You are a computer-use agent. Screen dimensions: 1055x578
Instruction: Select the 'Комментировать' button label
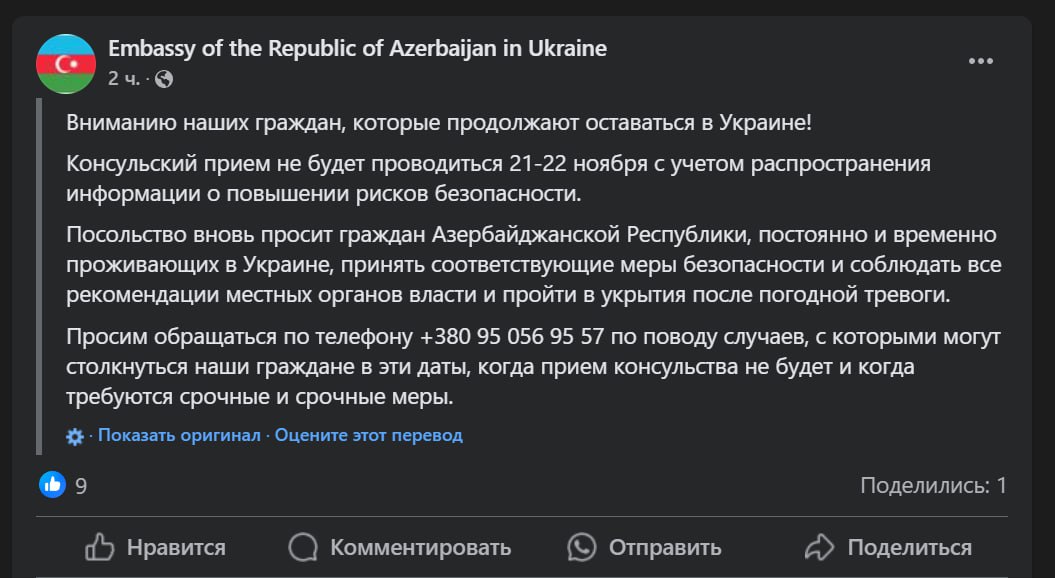coord(421,548)
